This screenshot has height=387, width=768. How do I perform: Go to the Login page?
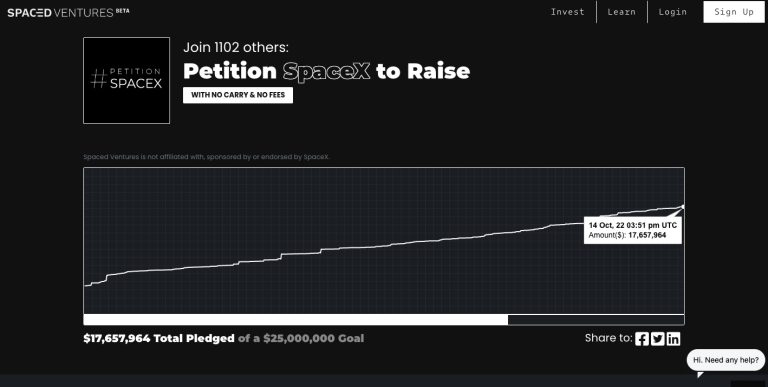coord(672,12)
